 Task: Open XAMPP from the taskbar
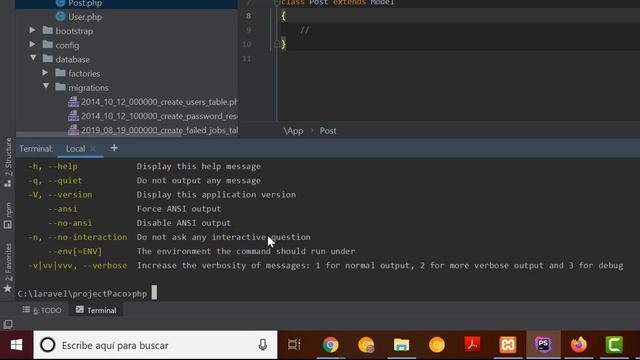pos(508,345)
